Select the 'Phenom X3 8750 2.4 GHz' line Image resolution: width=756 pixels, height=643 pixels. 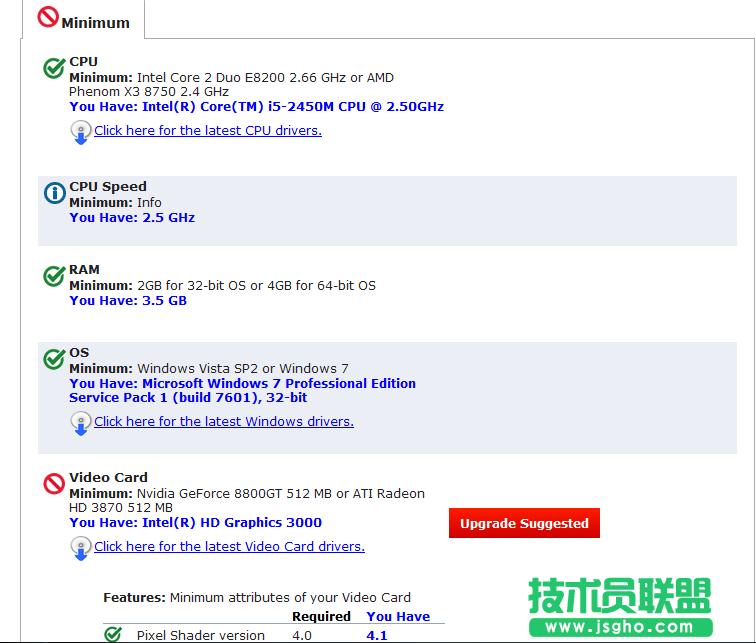149,92
